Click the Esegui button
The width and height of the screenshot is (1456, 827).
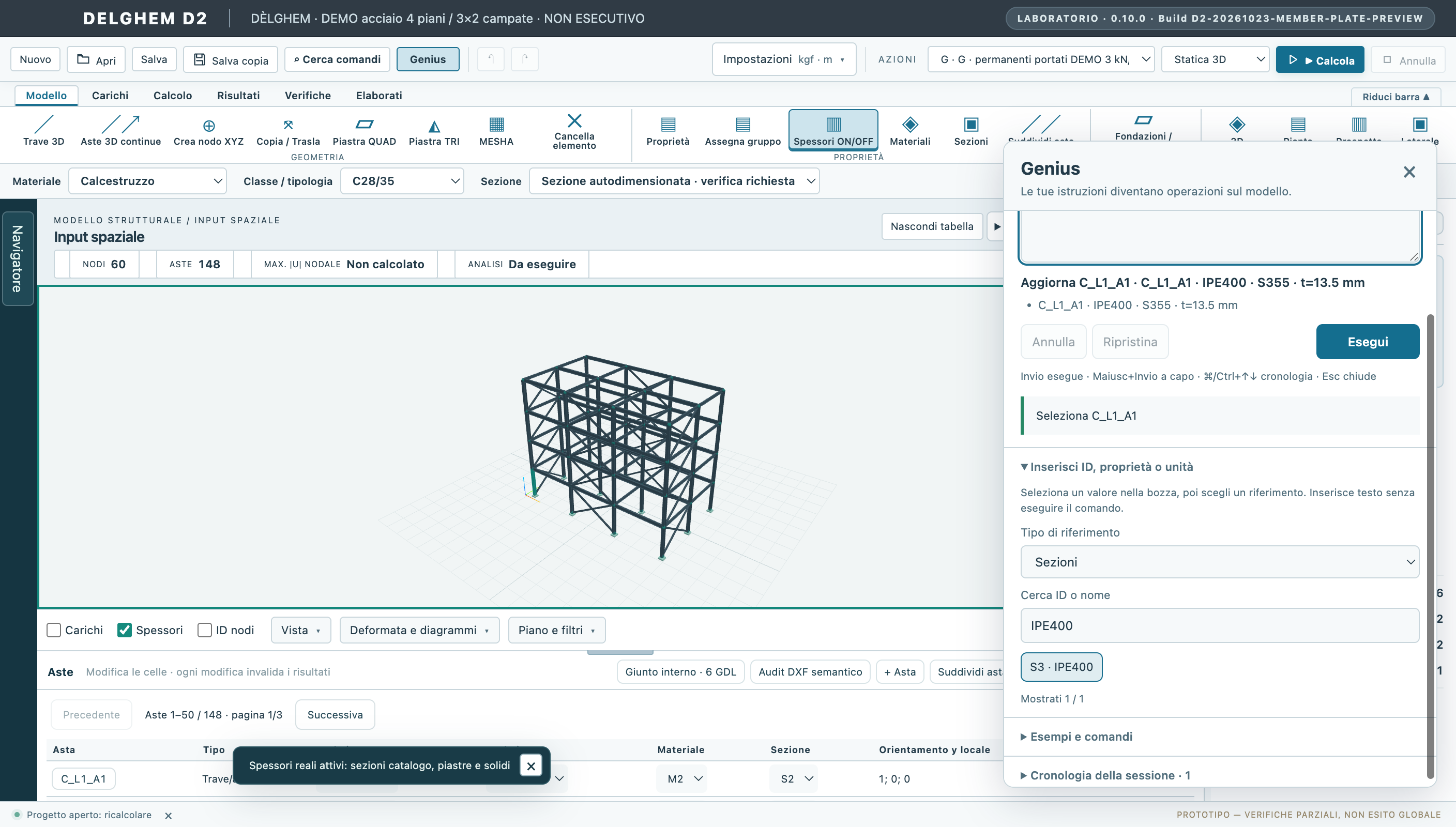[x=1368, y=341]
